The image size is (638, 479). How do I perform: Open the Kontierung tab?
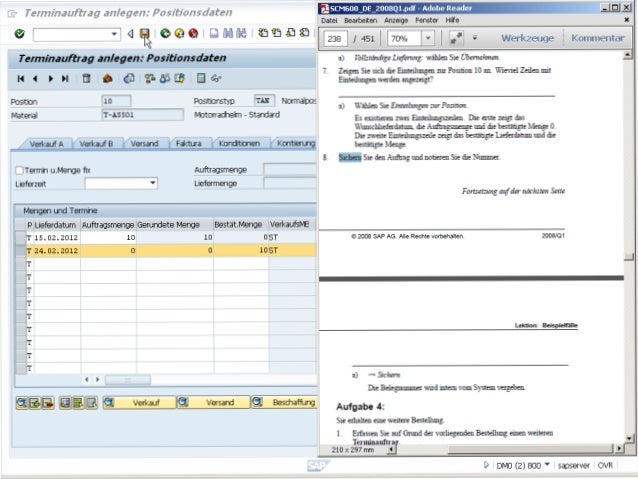(296, 143)
